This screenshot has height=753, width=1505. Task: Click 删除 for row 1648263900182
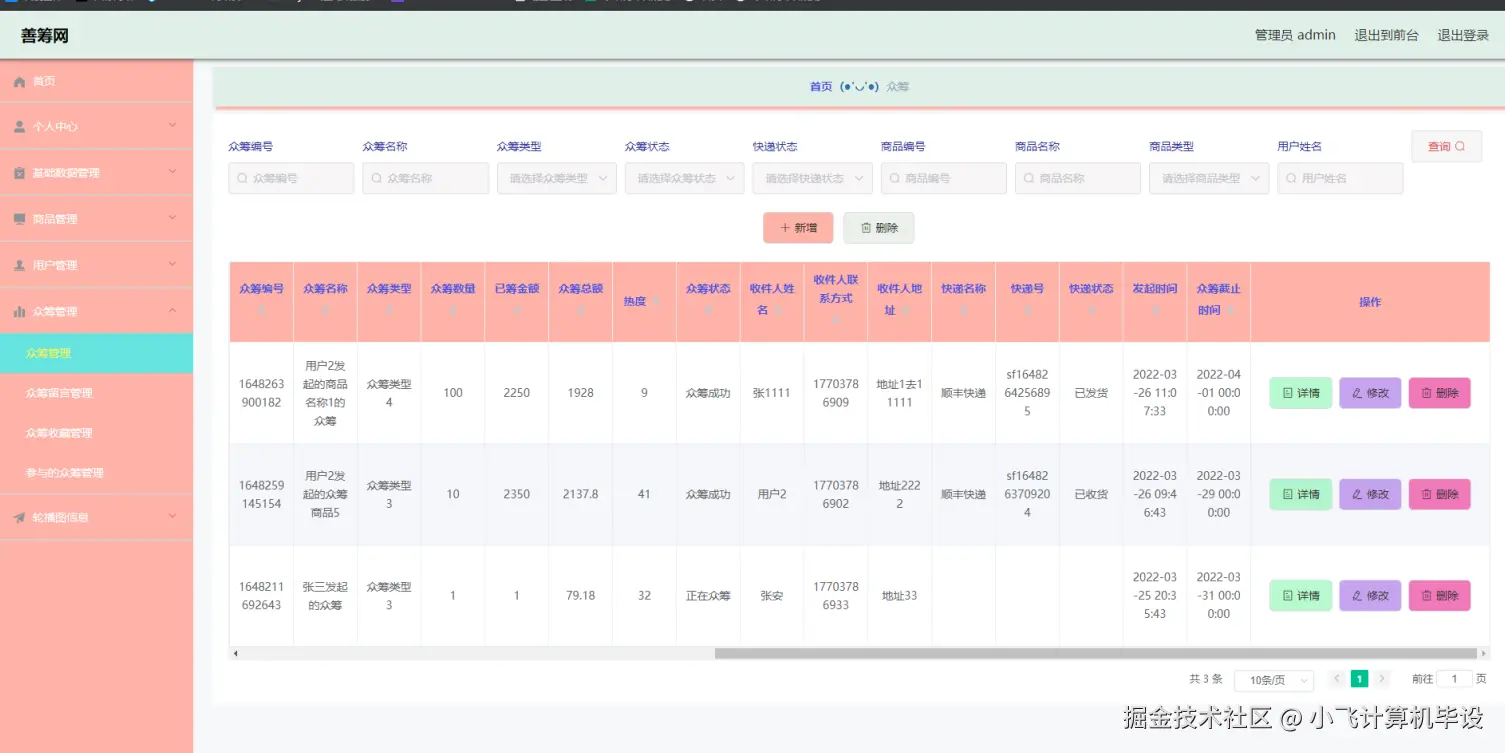1440,393
